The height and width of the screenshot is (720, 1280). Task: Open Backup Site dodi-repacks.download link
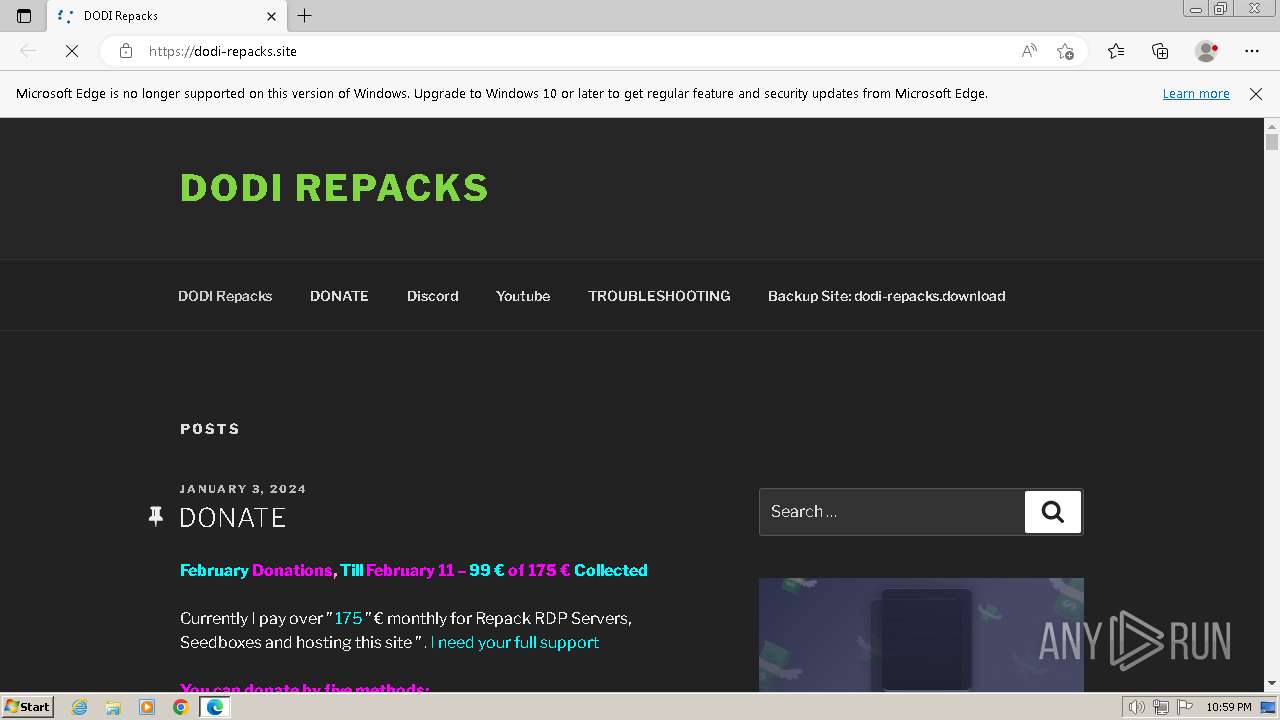[887, 296]
